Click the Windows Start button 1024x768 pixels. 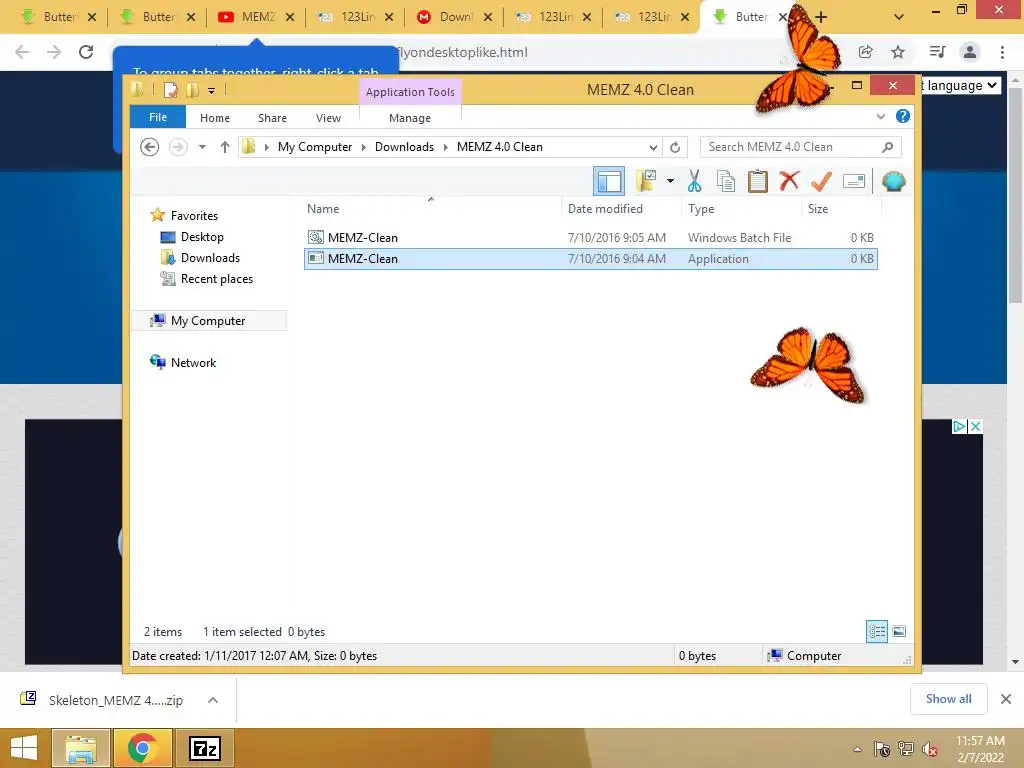pos(24,748)
